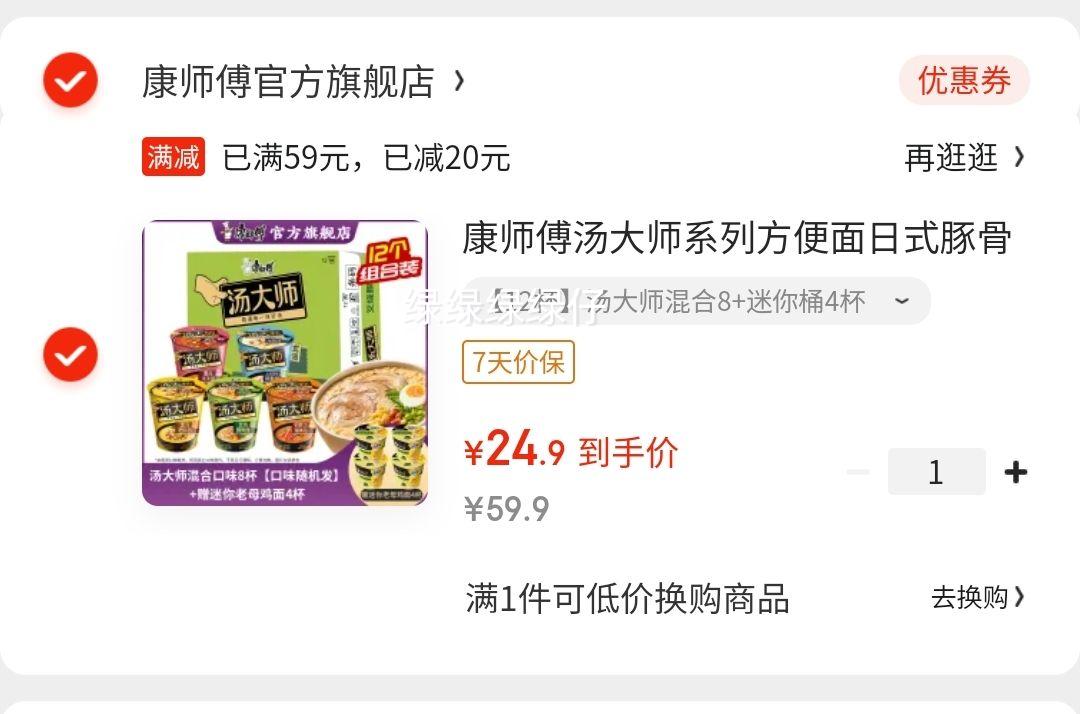Viewport: 1080px width, 714px height.
Task: Toggle the 康师傅官方旗舰店 store checkbox
Action: coord(70,80)
